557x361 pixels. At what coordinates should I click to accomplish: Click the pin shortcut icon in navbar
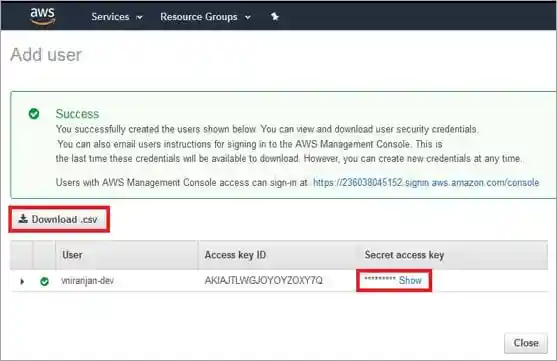coord(275,16)
